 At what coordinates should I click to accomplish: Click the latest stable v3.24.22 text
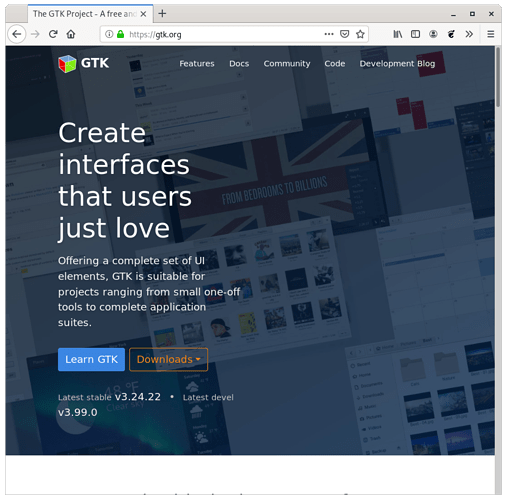(109, 397)
